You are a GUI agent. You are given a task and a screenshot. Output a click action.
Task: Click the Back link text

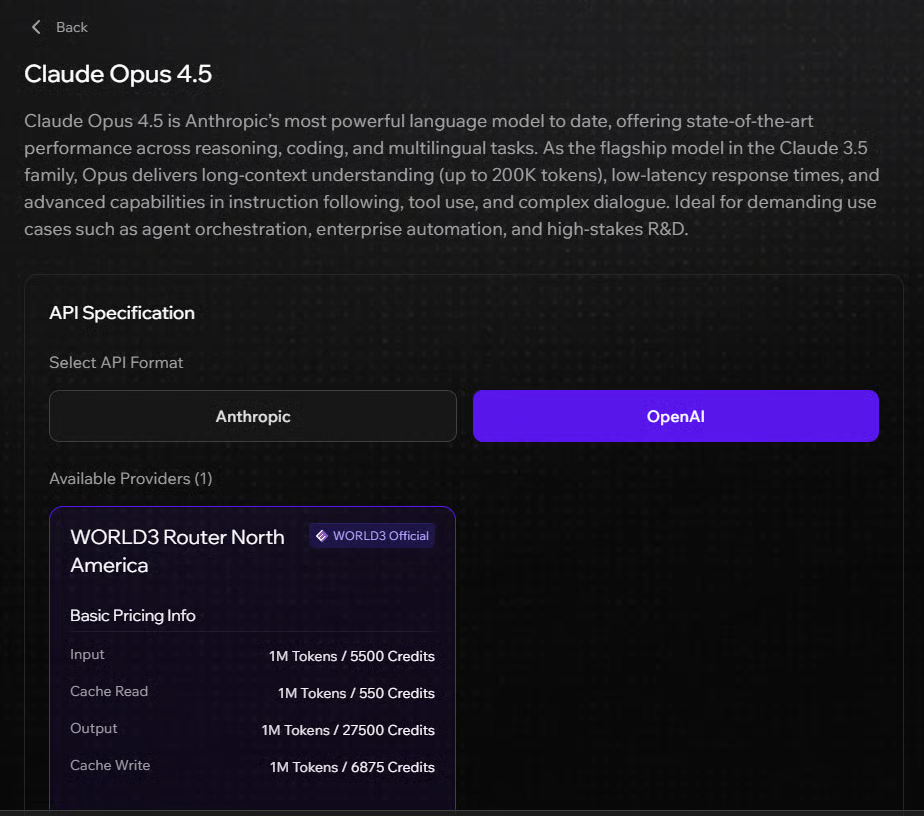(x=72, y=27)
